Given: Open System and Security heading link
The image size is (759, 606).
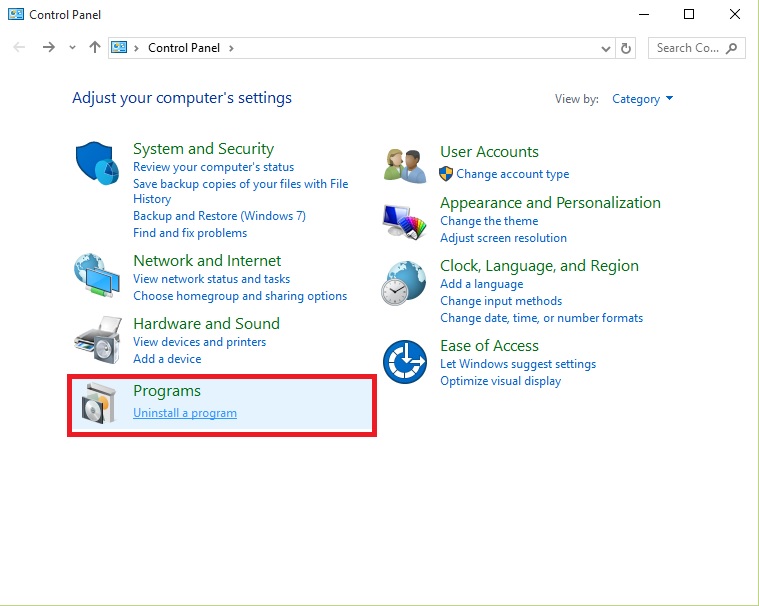Looking at the screenshot, I should [x=203, y=149].
